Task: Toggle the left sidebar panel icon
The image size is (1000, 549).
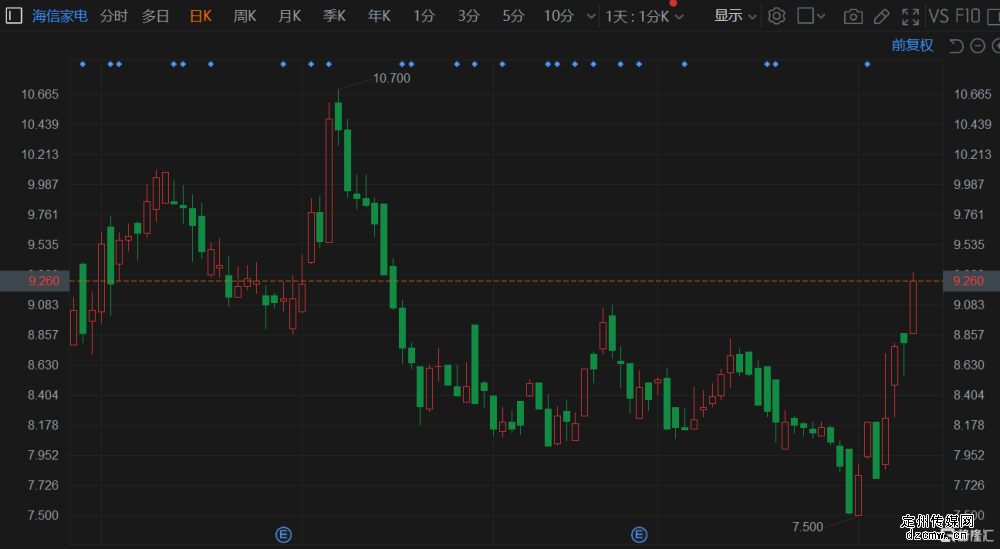Action: [13, 15]
